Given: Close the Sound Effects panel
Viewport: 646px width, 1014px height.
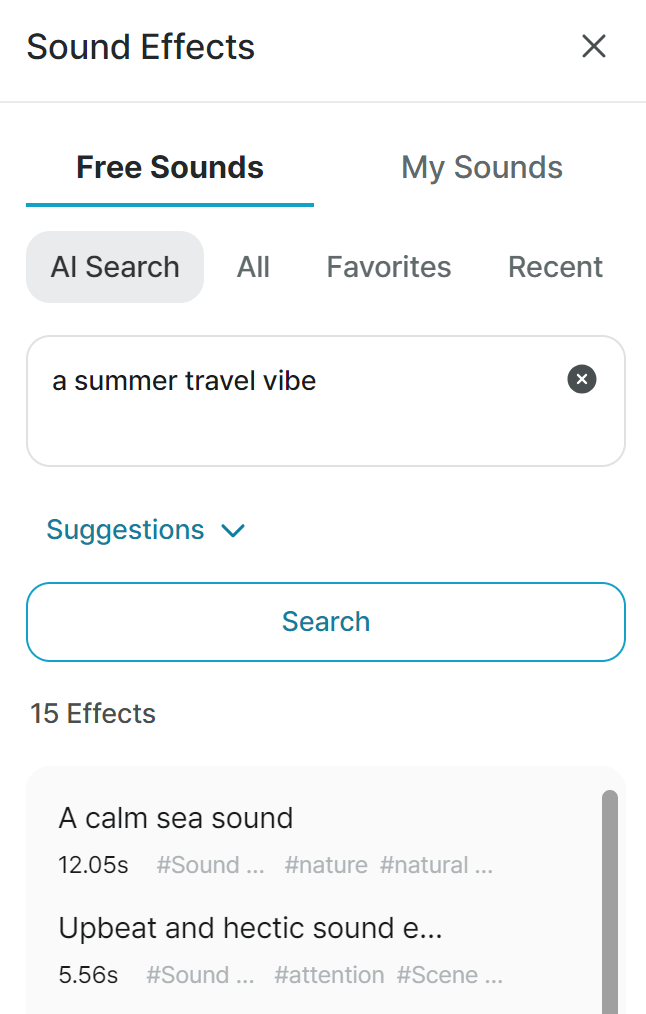Looking at the screenshot, I should (594, 47).
